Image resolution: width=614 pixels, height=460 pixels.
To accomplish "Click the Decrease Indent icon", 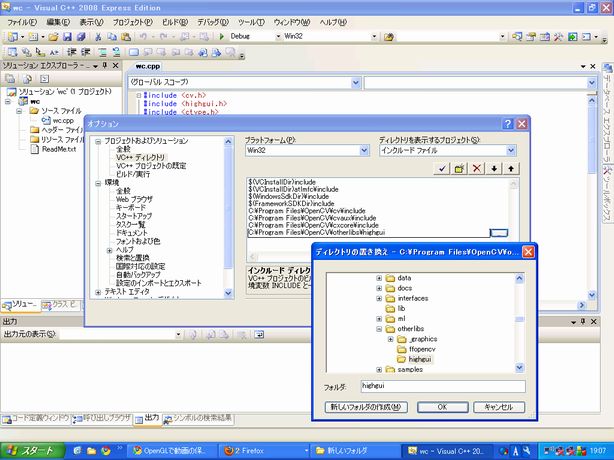I will point(71,52).
